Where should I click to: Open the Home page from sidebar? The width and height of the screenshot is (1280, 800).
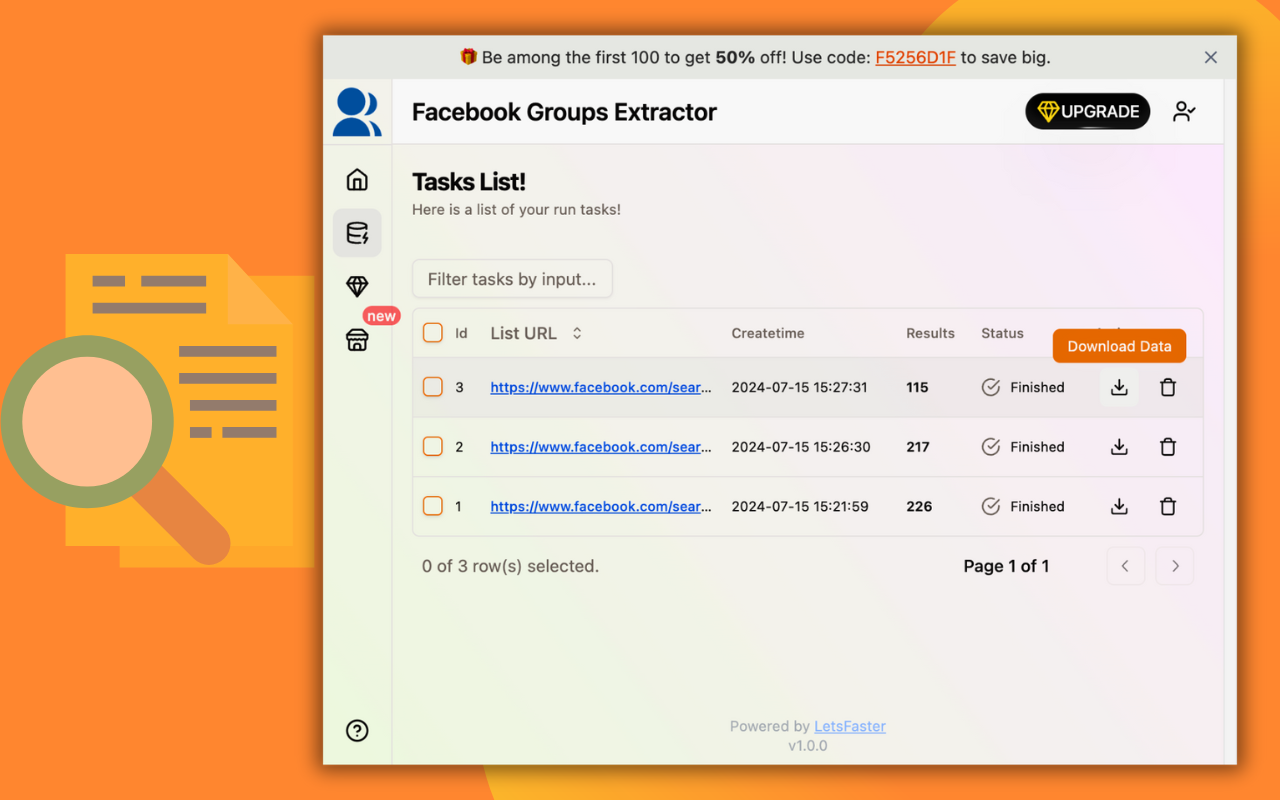[x=357, y=180]
